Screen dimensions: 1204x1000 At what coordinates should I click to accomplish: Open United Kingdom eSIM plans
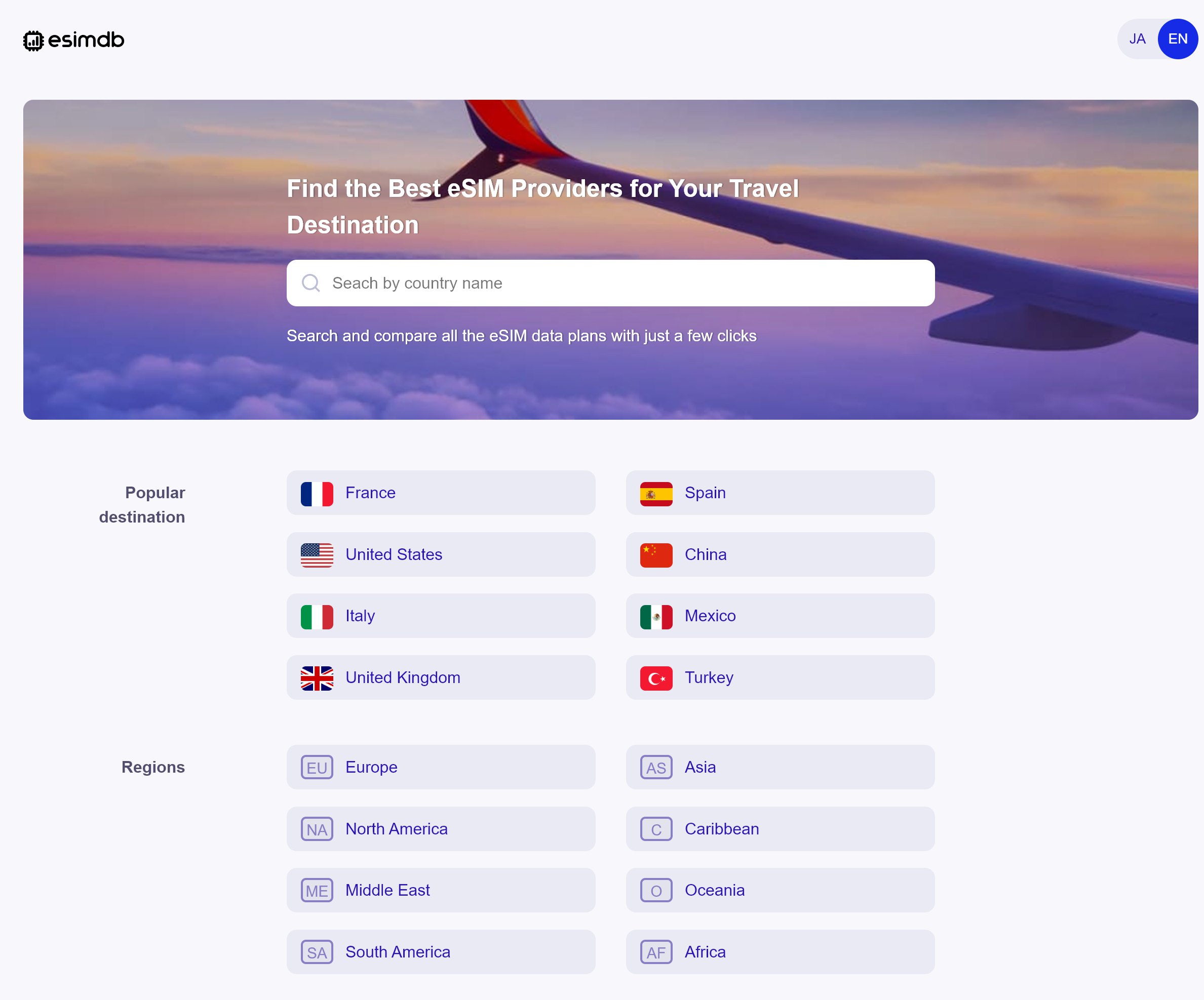[x=441, y=677]
